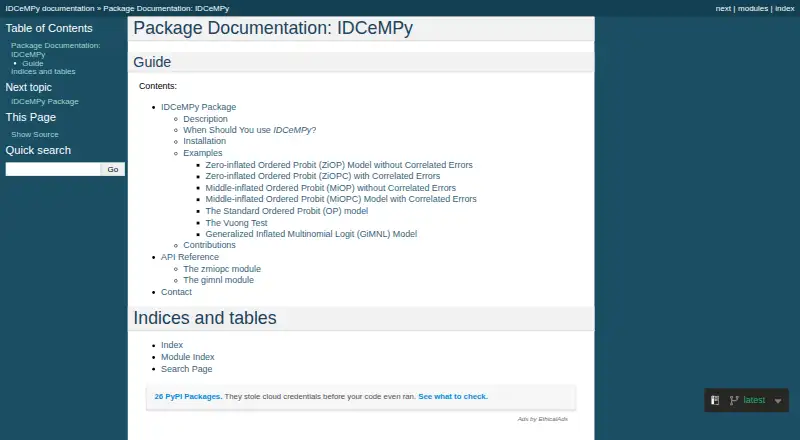Open The Vuong Test link
Screen dimensions: 800x440
pyautogui.click(x=236, y=223)
